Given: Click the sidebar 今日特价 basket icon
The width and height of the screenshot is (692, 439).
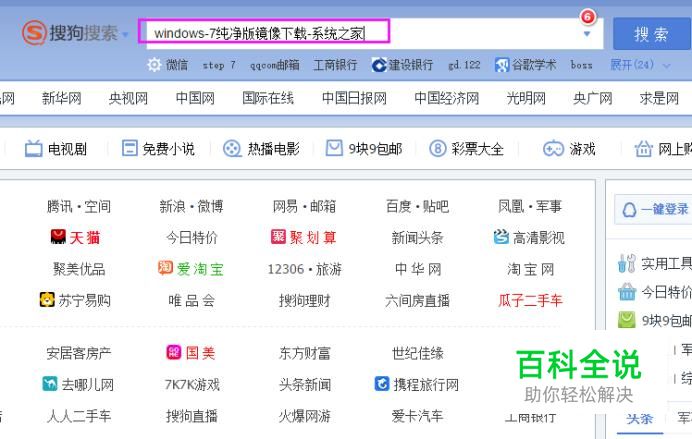Looking at the screenshot, I should click(627, 292).
